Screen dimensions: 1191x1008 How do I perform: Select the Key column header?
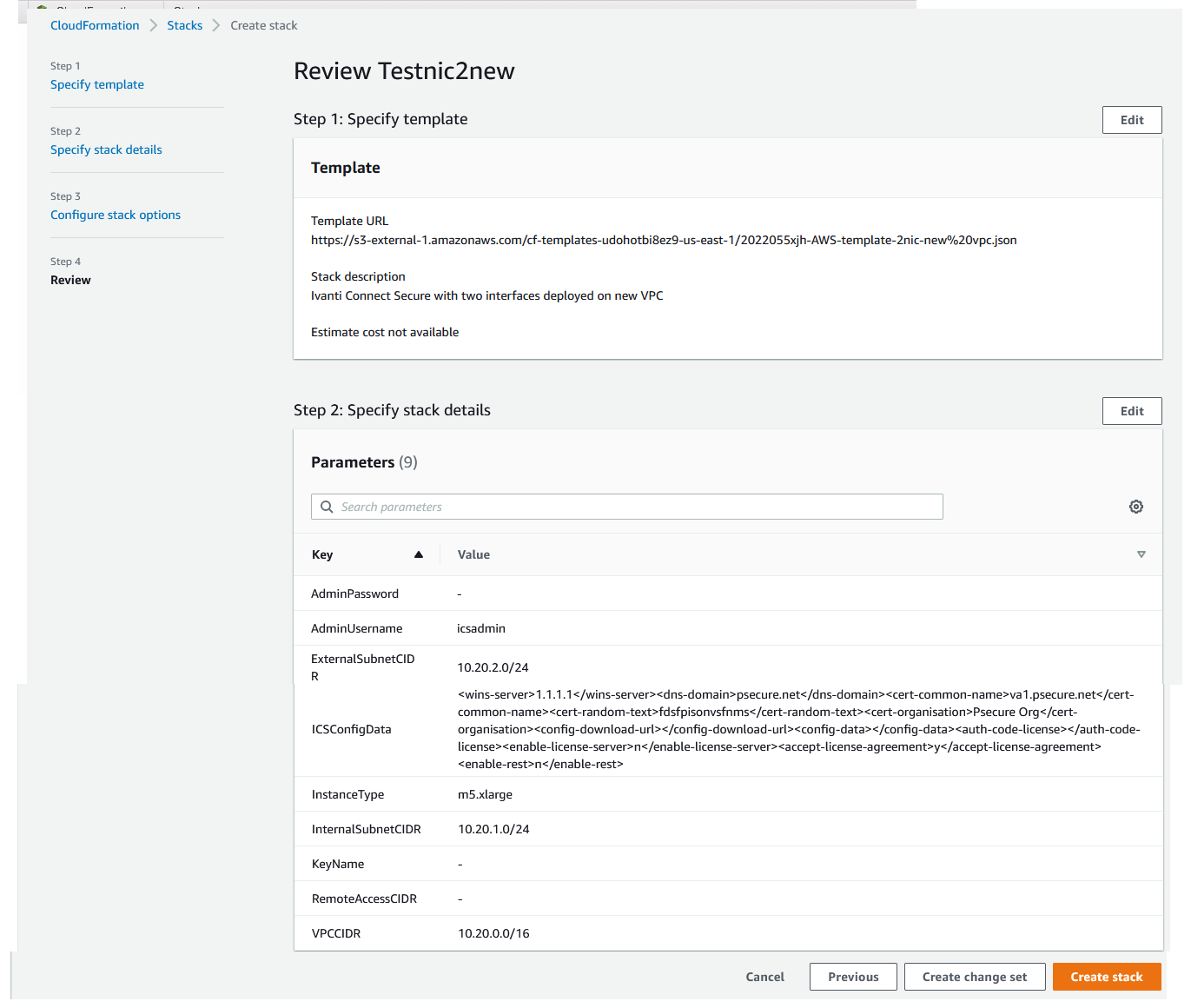(x=322, y=554)
